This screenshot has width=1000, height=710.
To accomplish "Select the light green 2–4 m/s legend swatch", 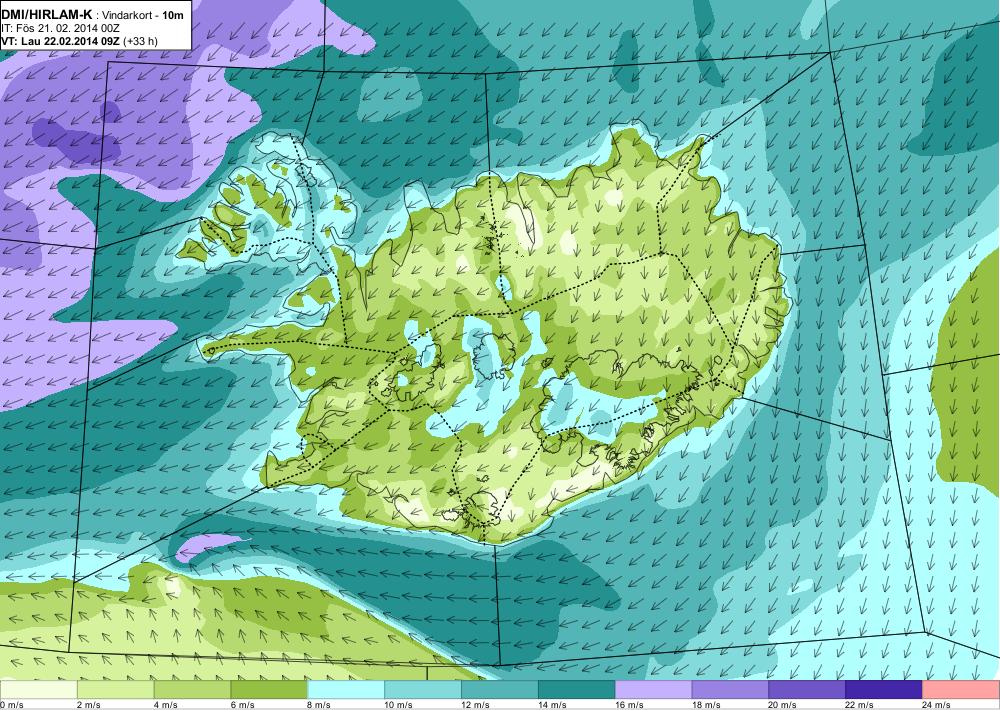I will 115,690.
